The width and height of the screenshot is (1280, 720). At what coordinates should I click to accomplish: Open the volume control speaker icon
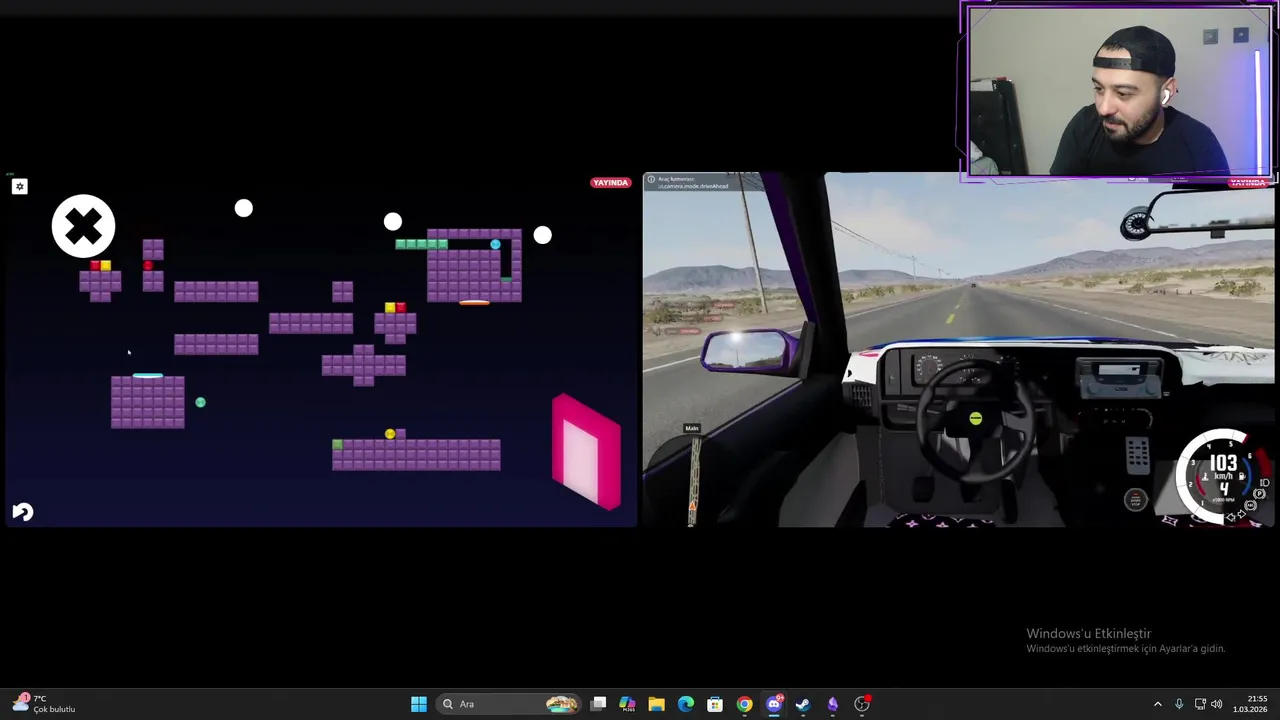pos(1217,704)
